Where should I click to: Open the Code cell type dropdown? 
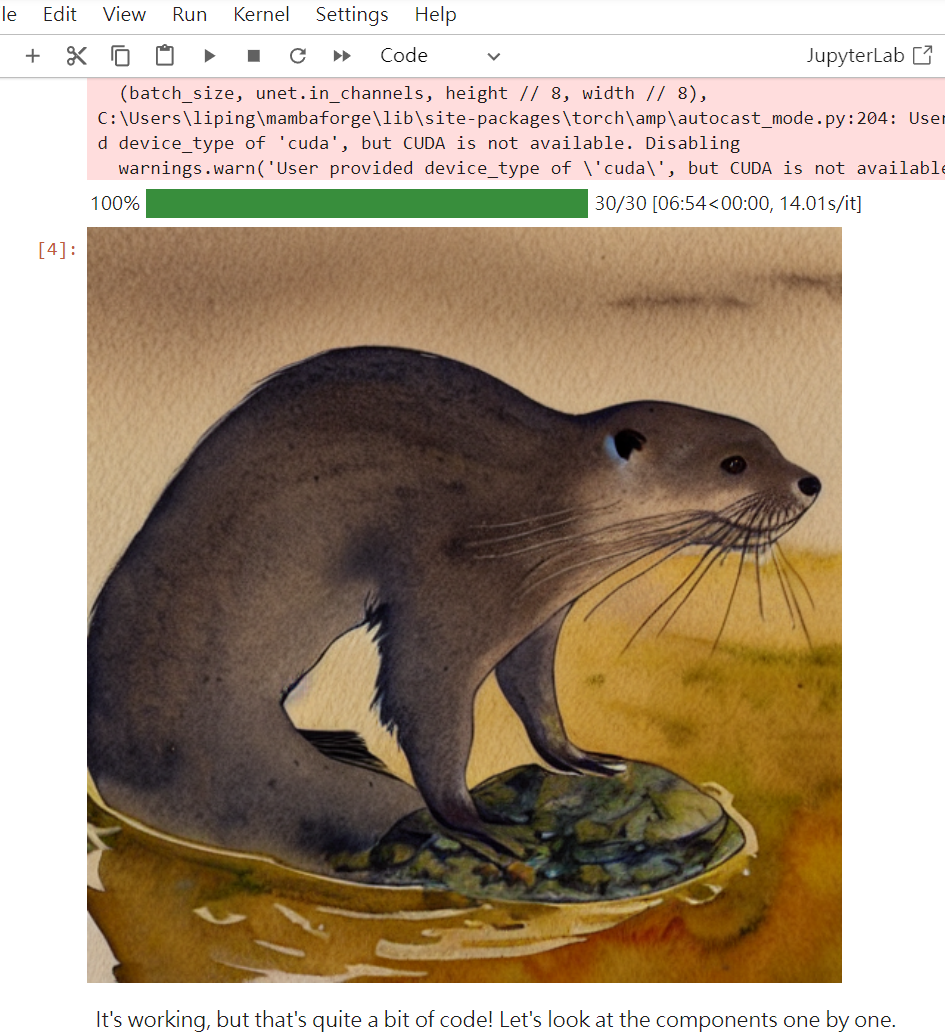pyautogui.click(x=440, y=56)
